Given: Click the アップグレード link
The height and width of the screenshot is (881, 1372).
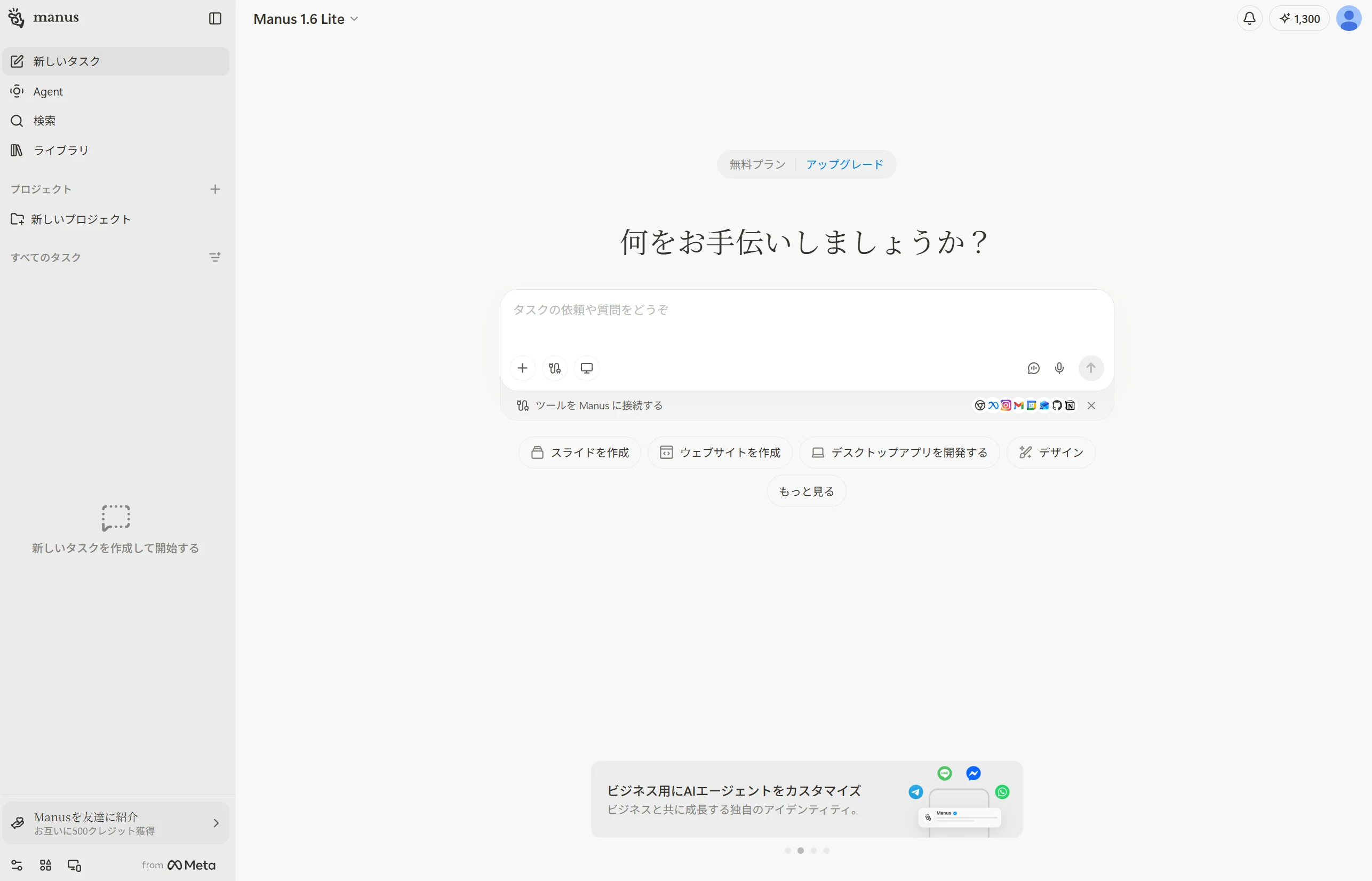Looking at the screenshot, I should [x=844, y=165].
